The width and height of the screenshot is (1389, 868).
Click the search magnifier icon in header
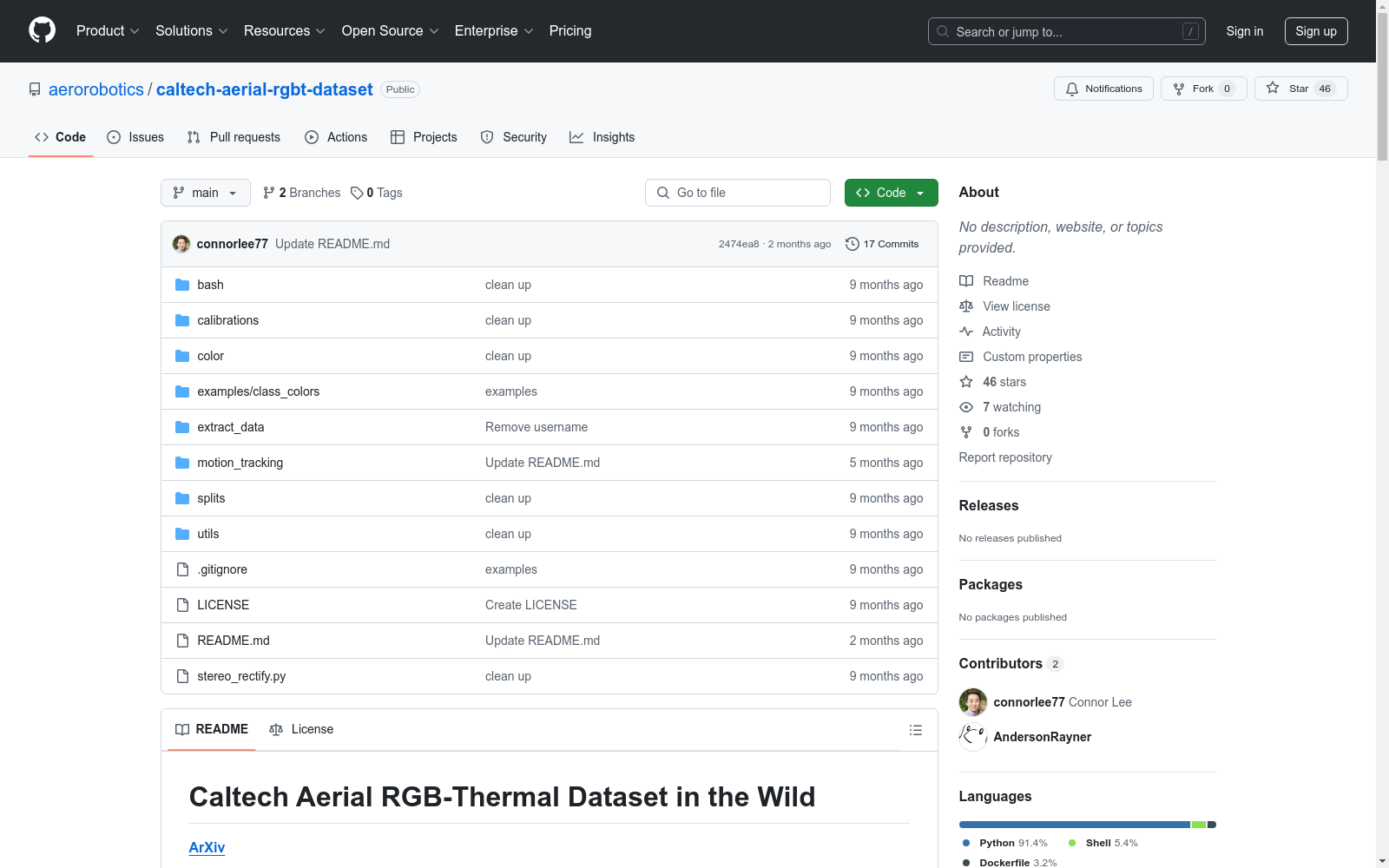pos(943,31)
